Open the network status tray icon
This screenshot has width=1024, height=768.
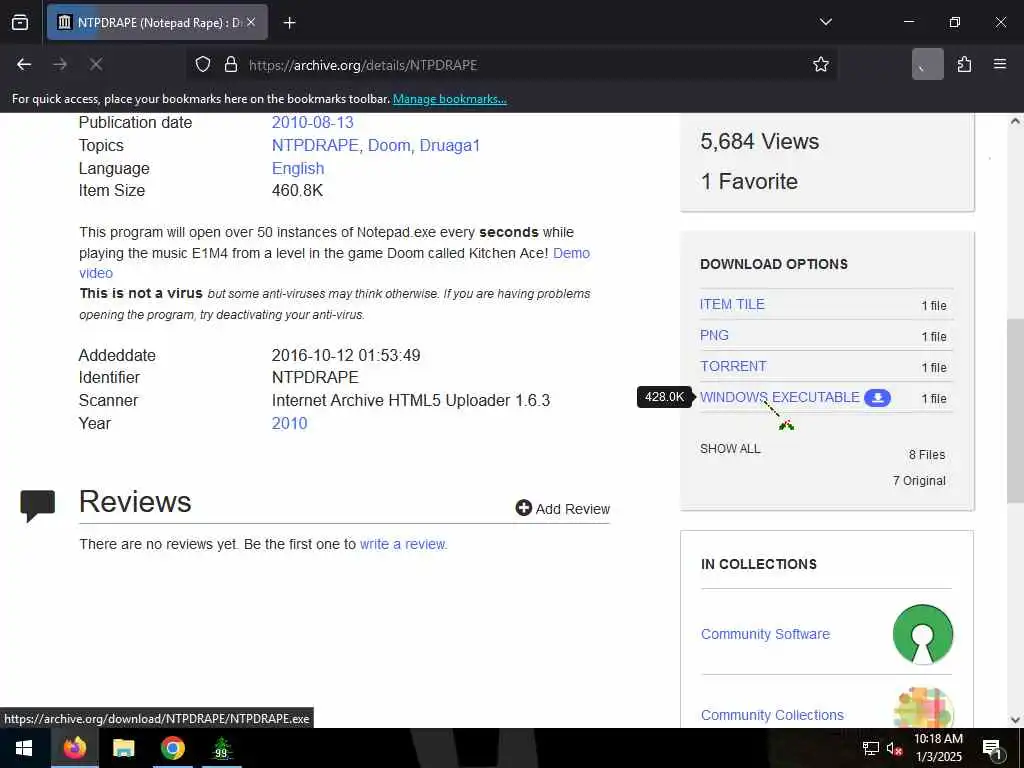[x=871, y=748]
